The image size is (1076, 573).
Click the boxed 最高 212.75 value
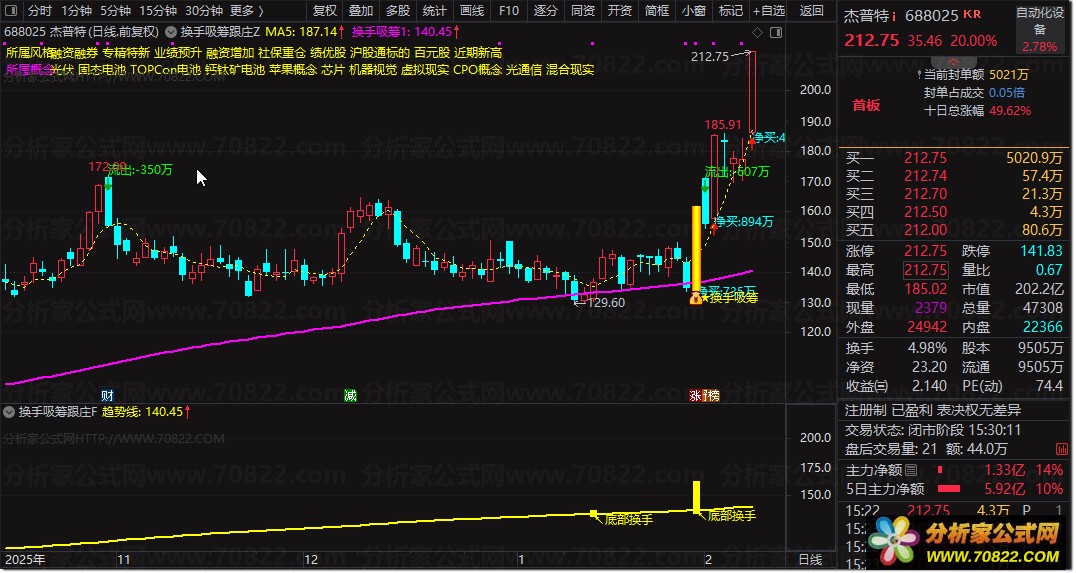tap(925, 270)
